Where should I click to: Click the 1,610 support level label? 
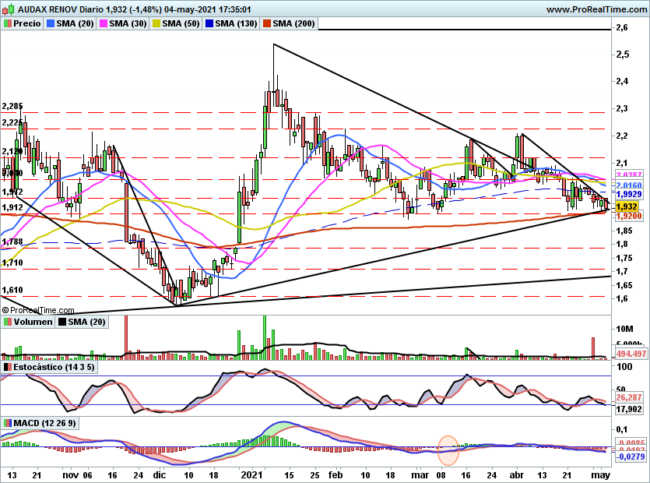[x=12, y=290]
